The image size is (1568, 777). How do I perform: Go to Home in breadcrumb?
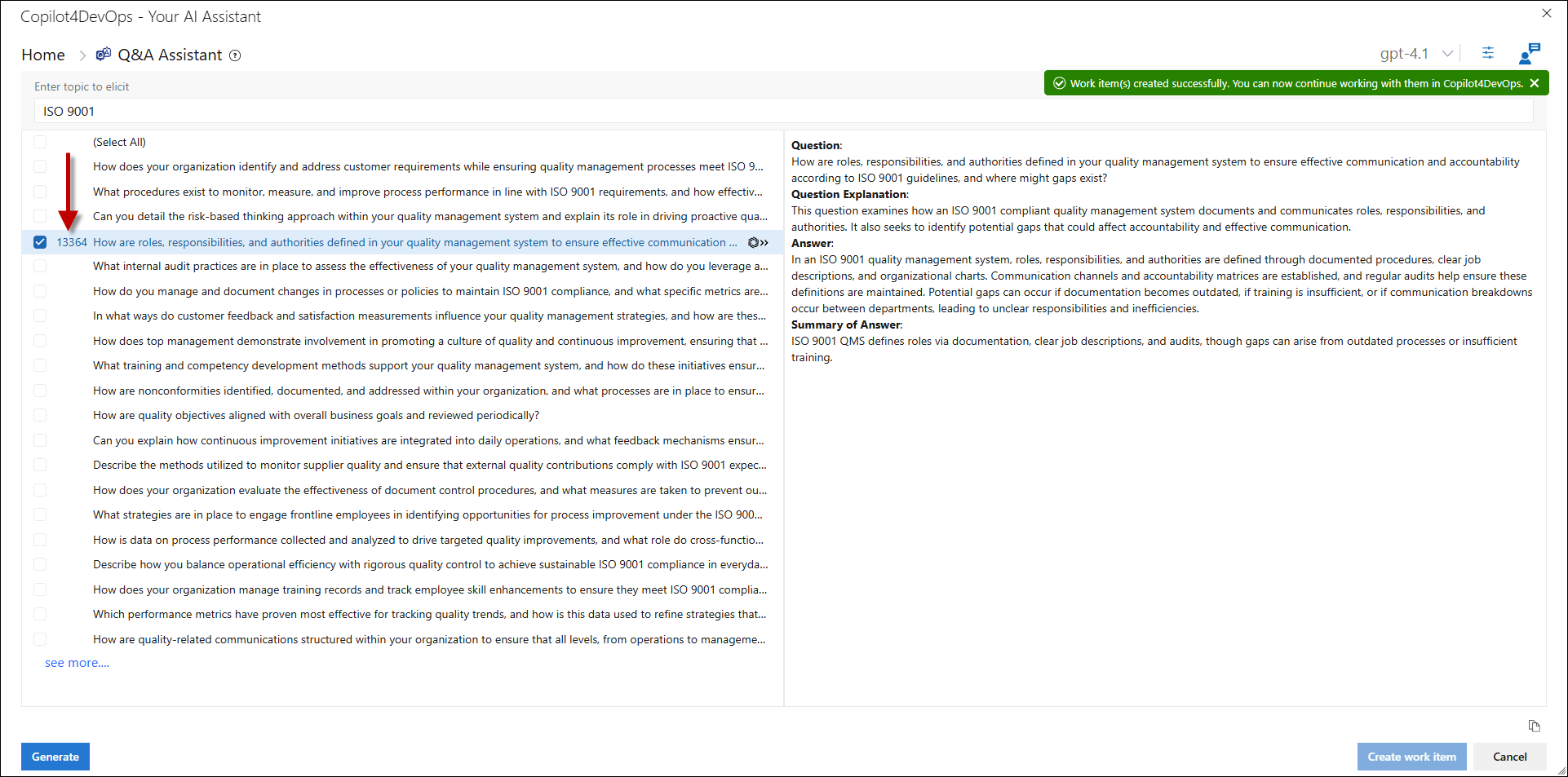tap(43, 55)
